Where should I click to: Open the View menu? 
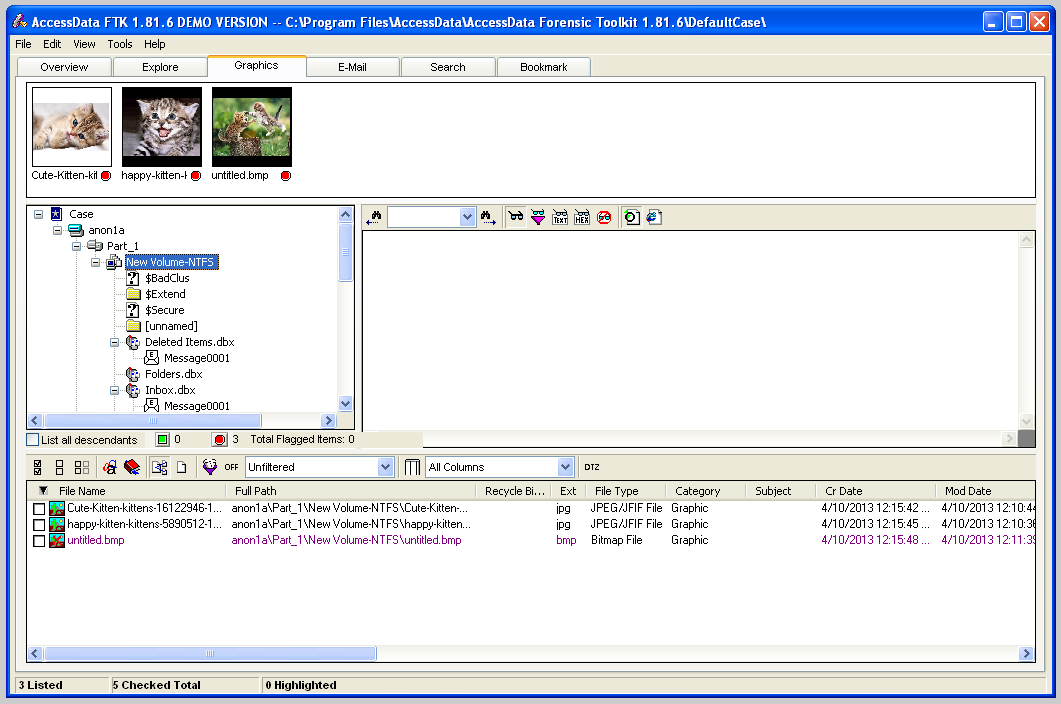84,44
